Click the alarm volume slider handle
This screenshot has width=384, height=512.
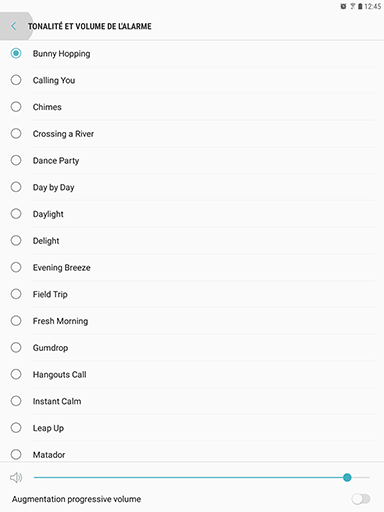(347, 478)
